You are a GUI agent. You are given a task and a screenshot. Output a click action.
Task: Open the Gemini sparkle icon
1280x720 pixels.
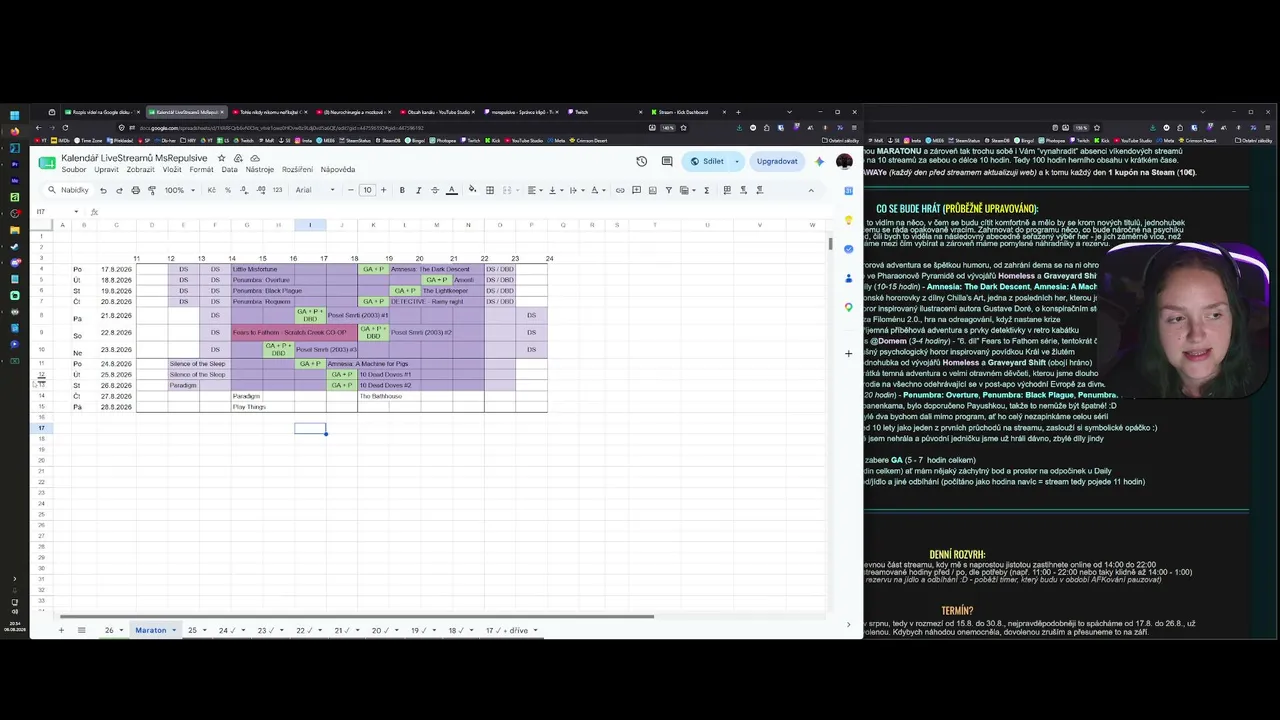(820, 161)
